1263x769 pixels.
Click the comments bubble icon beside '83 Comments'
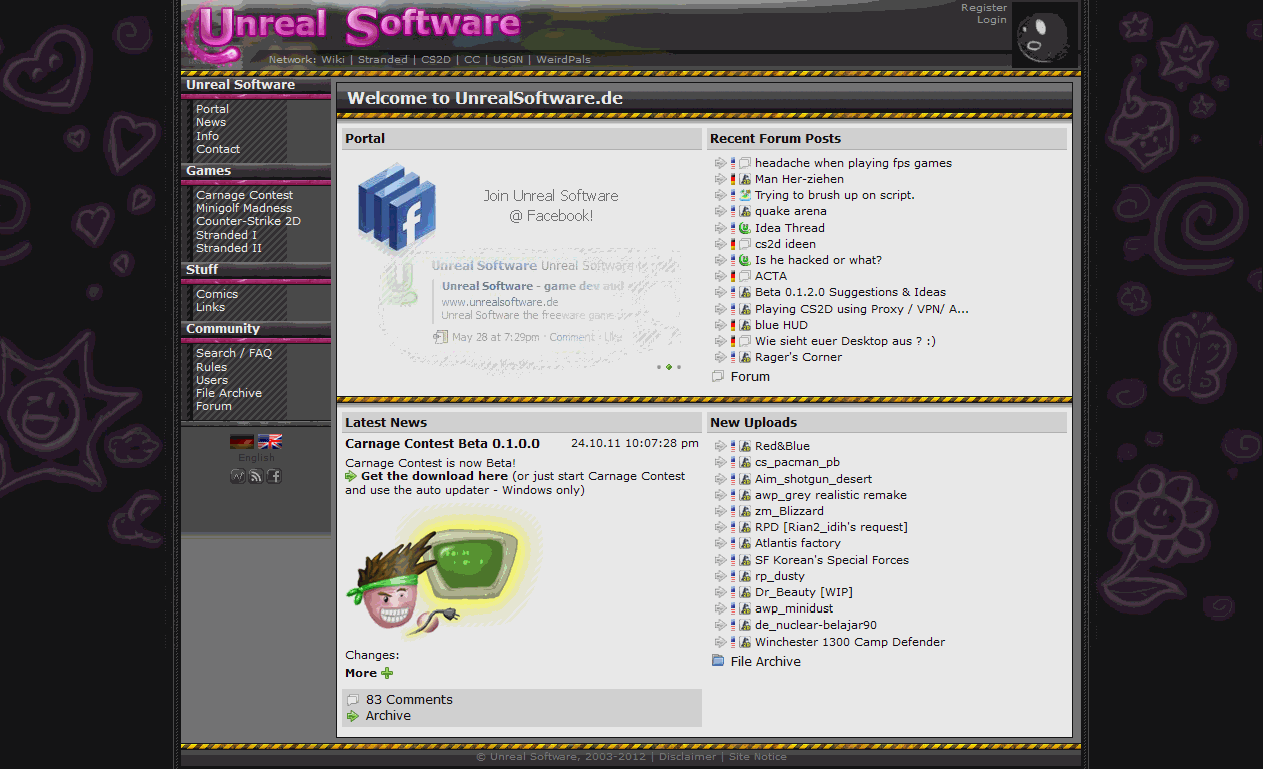click(x=353, y=700)
